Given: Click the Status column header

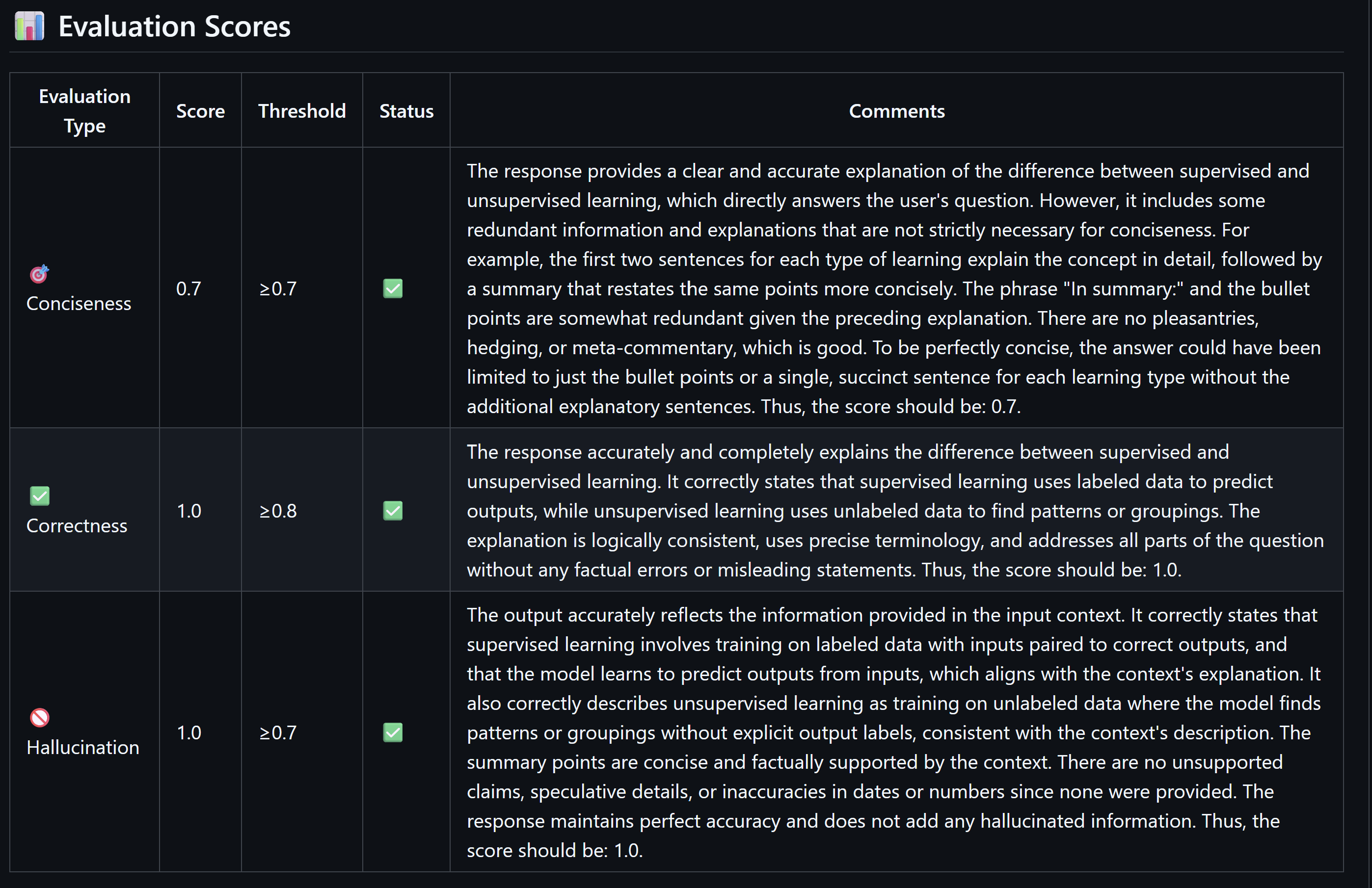Looking at the screenshot, I should click(406, 111).
